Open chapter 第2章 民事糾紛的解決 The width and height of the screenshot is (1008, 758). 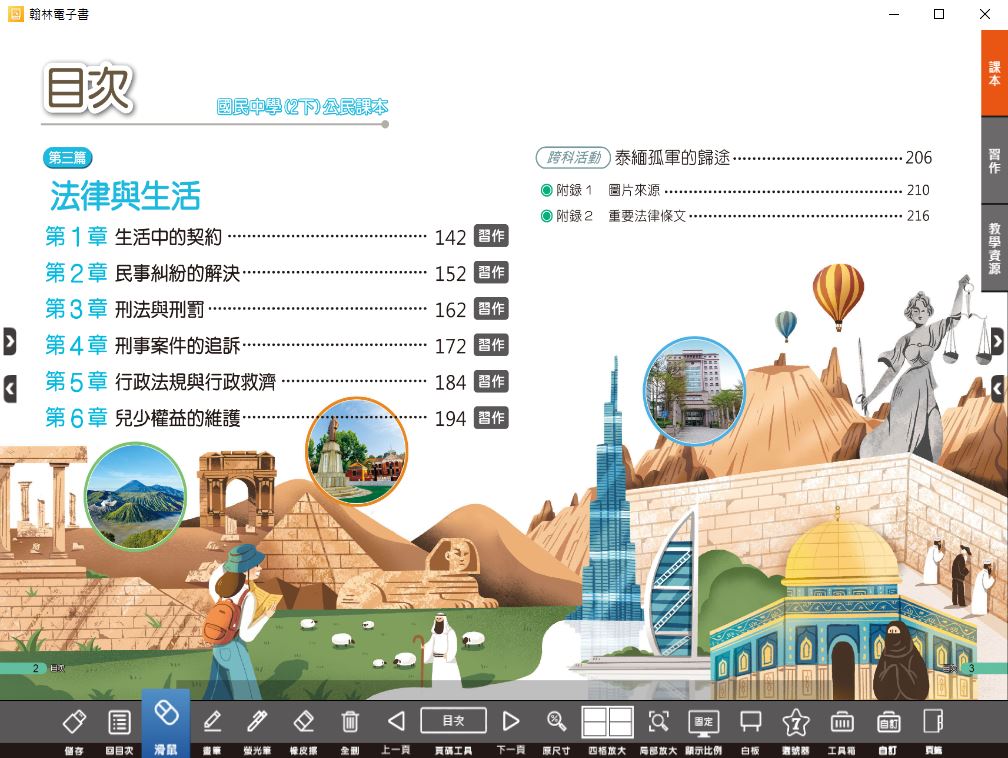click(x=256, y=273)
